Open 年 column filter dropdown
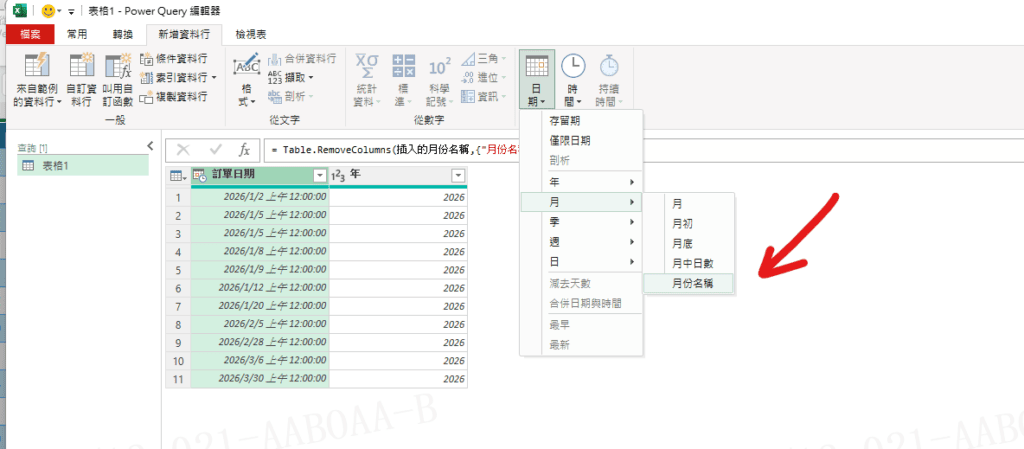Image resolution: width=1024 pixels, height=449 pixels. point(457,175)
